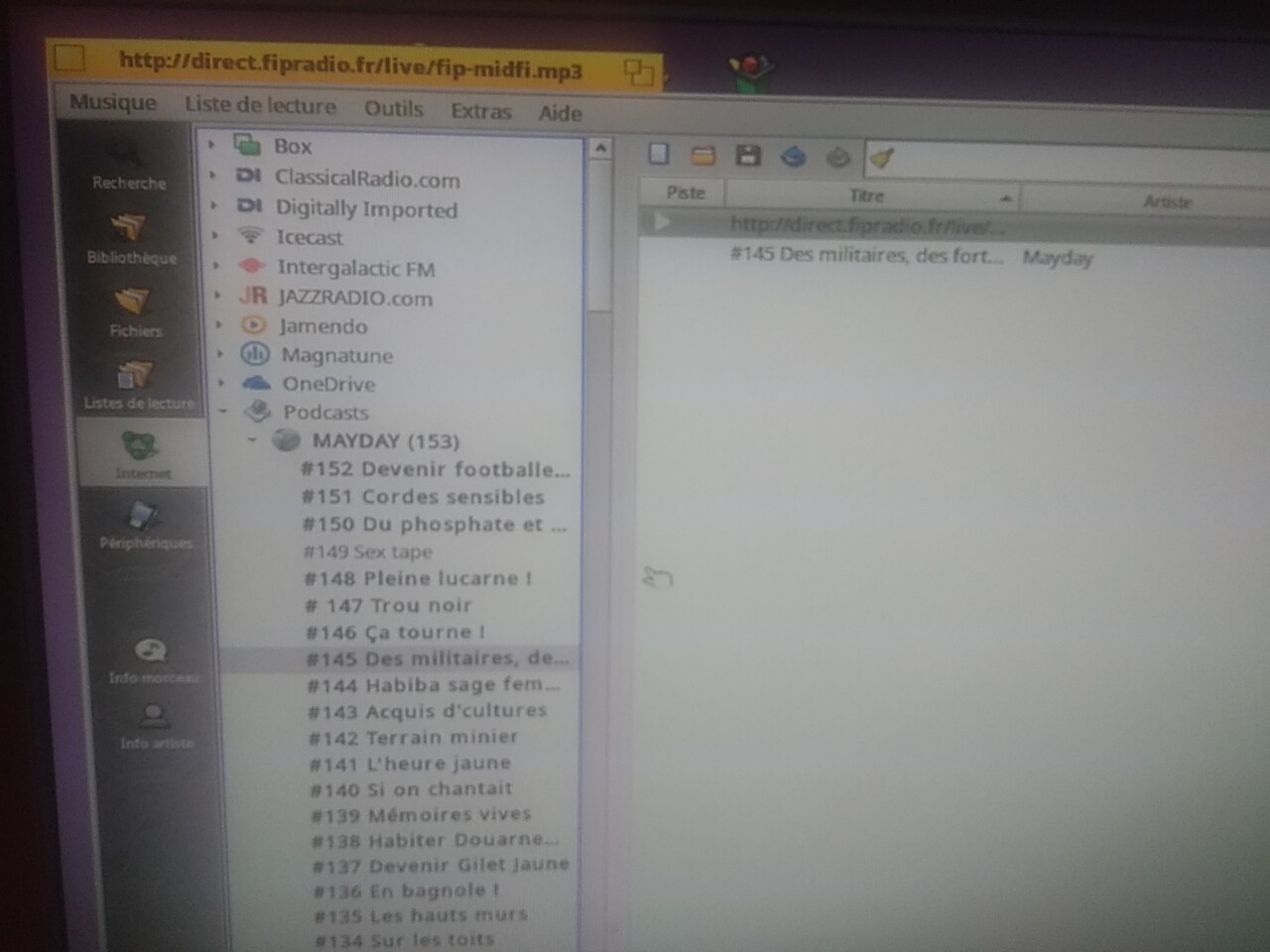Collapse the MAYDAY podcast list
This screenshot has width=1270, height=952.
coord(252,440)
